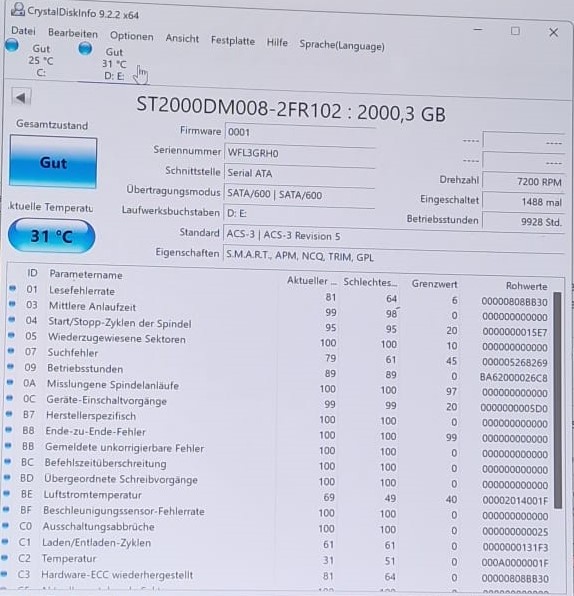This screenshot has height=596, width=574.
Task: Click status dot of Geräte-Einschaltvorgänge row
Action: [10, 398]
